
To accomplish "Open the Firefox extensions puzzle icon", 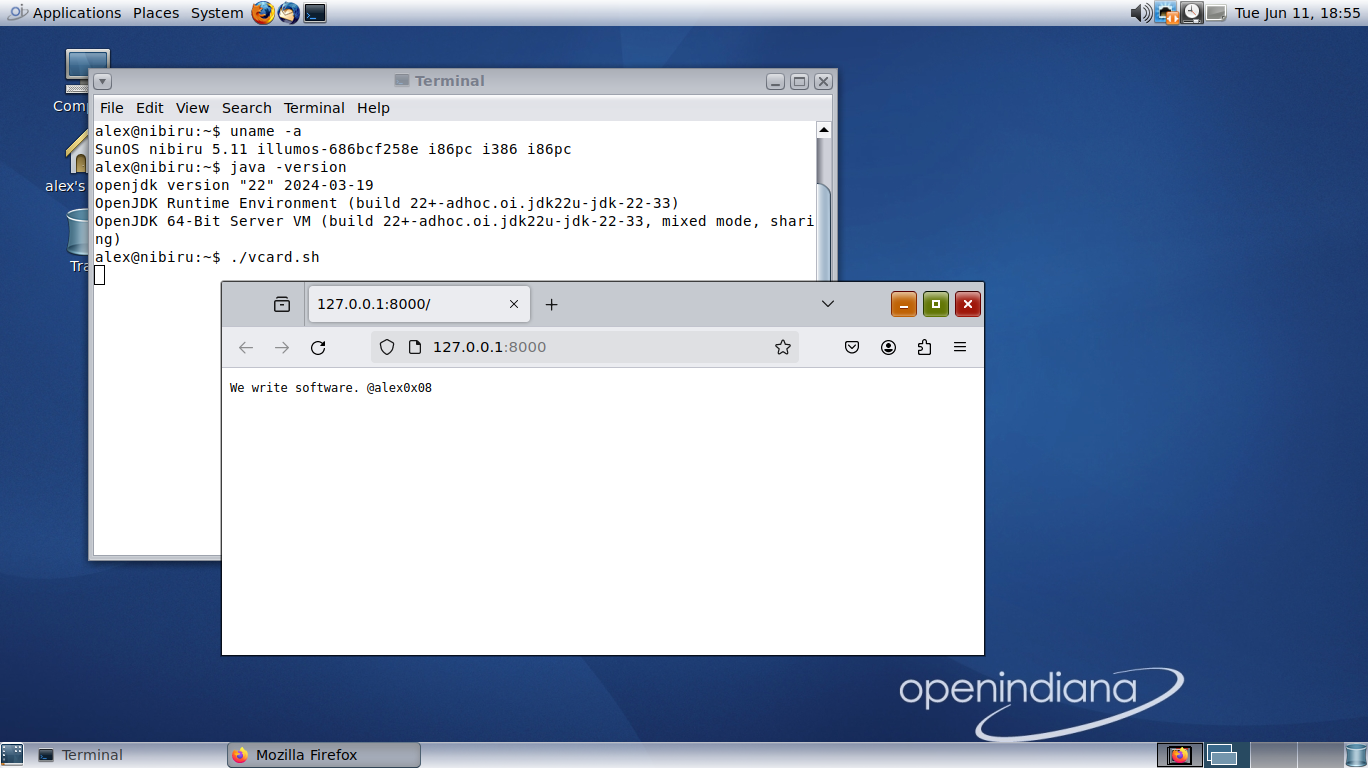I will click(924, 347).
